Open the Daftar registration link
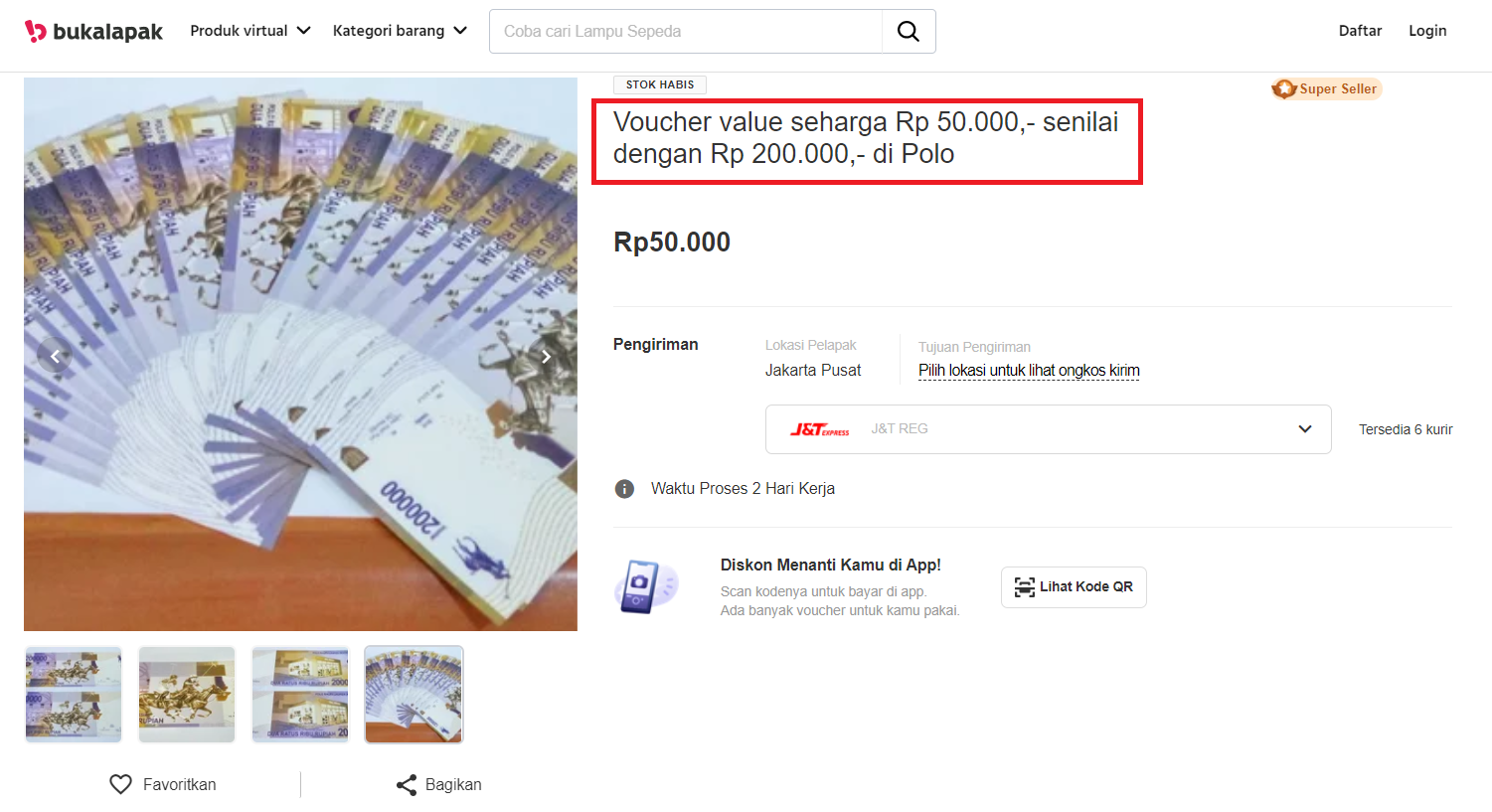The width and height of the screenshot is (1492, 812). click(x=1360, y=31)
